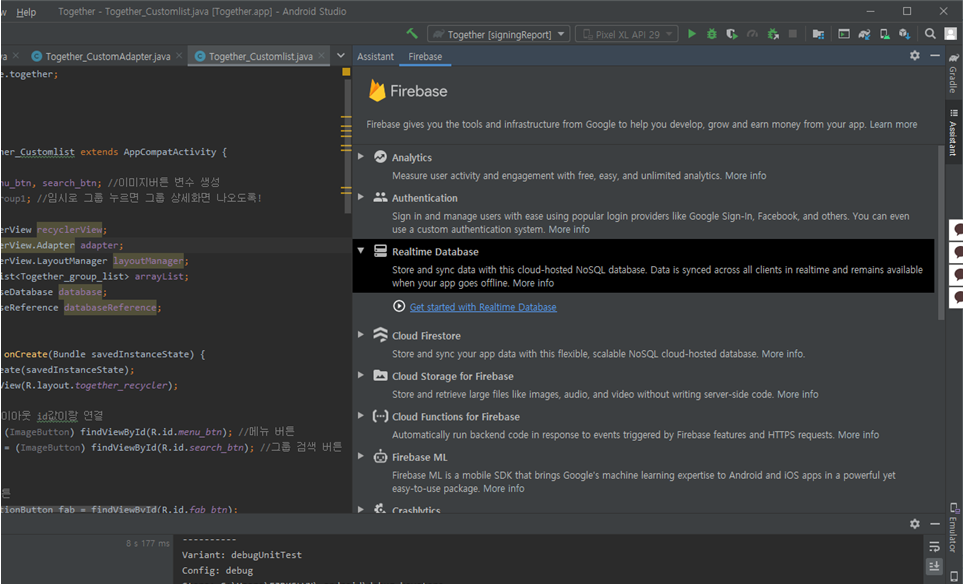The width and height of the screenshot is (964, 585).
Task: Open the Help menu
Action: point(26,12)
